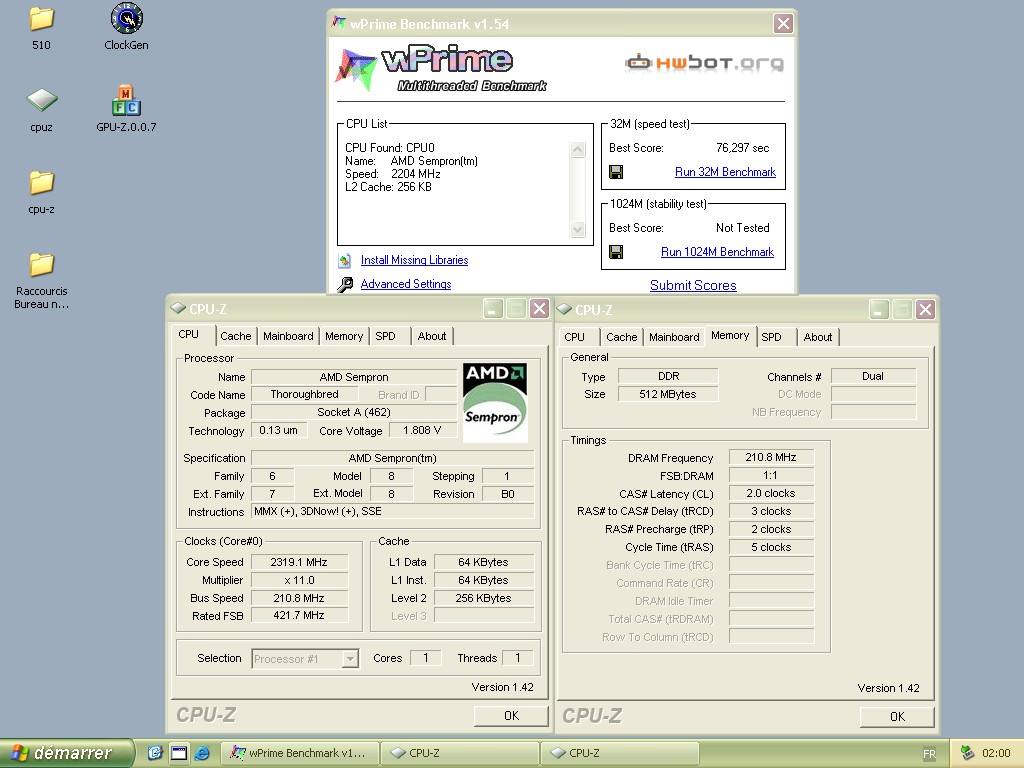Screen dimensions: 1024x768
Task: Open the Processor #1 selection dropdown
Action: pos(350,659)
